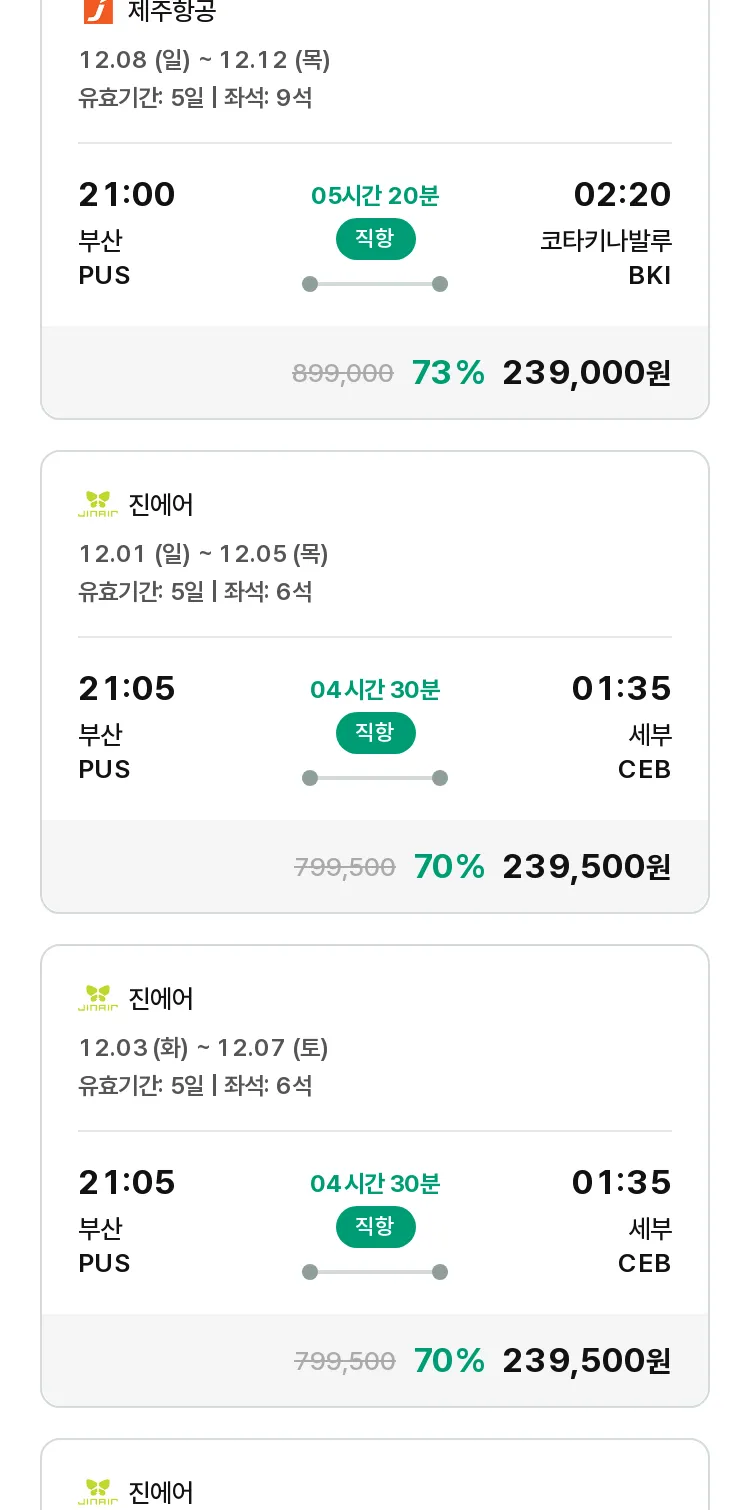
Task: Tap the Jin Air logo on bottom card
Action: [x=98, y=1492]
